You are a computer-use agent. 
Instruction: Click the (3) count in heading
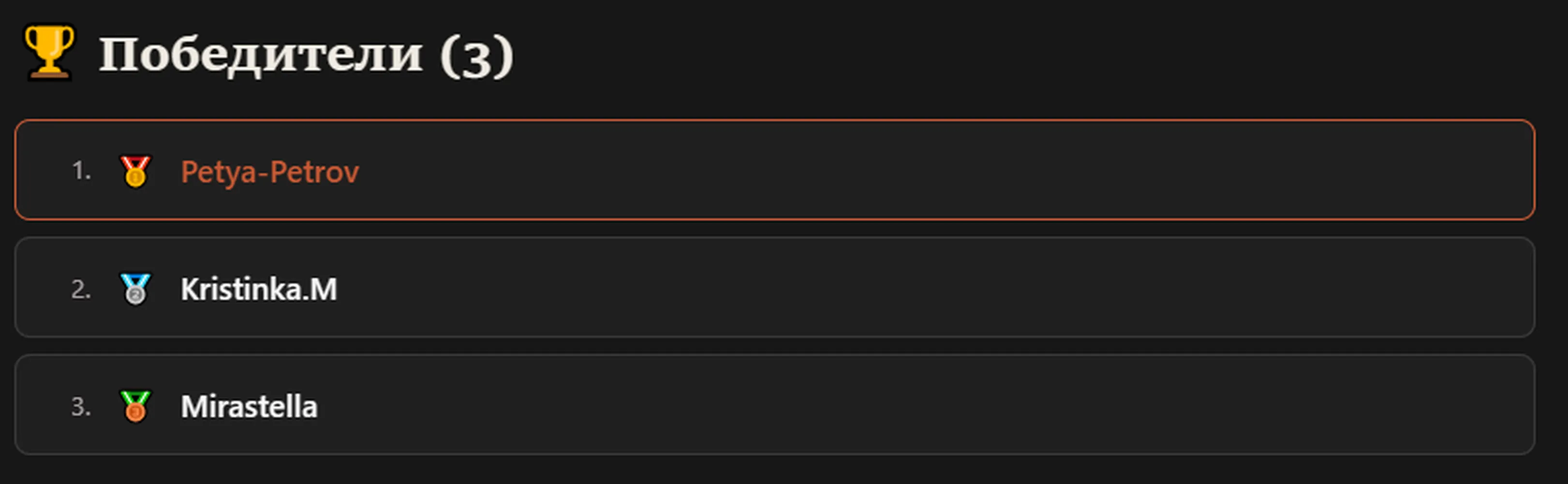[x=476, y=57]
